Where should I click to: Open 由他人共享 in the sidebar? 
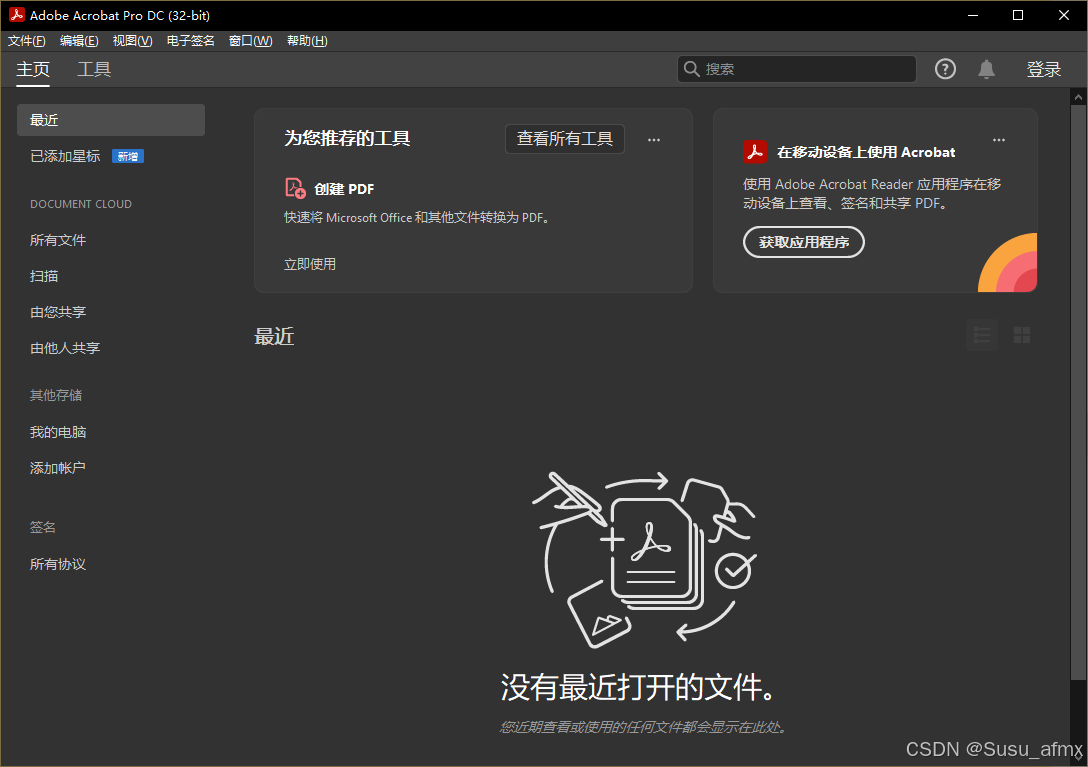[x=65, y=348]
